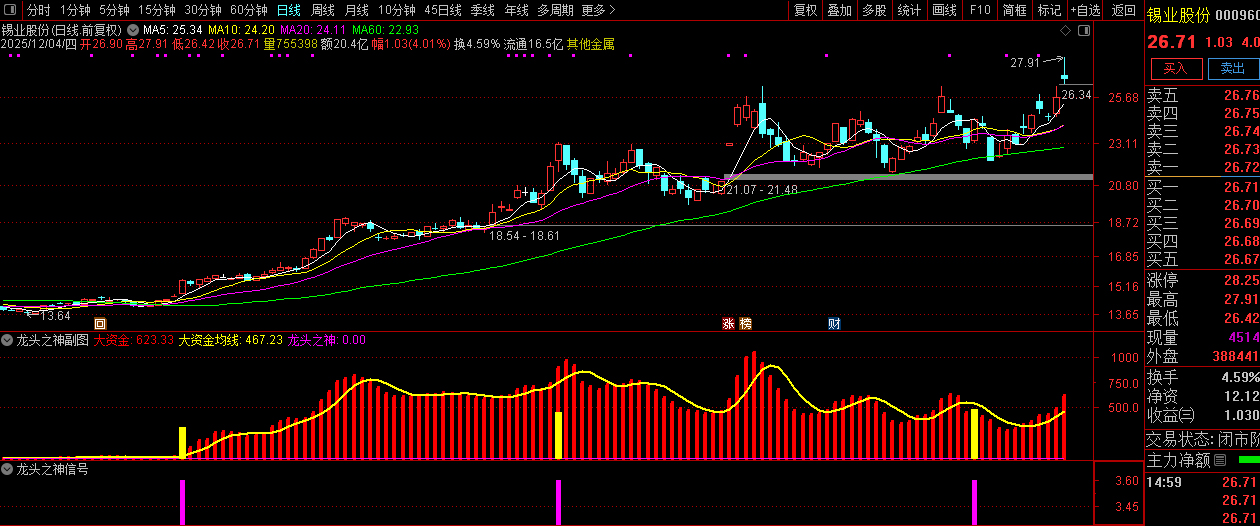Click 涨停 price 28.25
This screenshot has height=526, width=1260.
point(1240,280)
